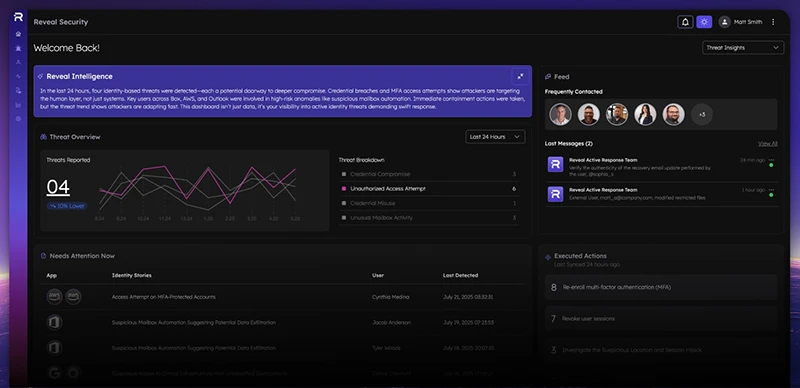Open Matt Smith profile avatar
This screenshot has height=388, width=800.
(x=724, y=22)
